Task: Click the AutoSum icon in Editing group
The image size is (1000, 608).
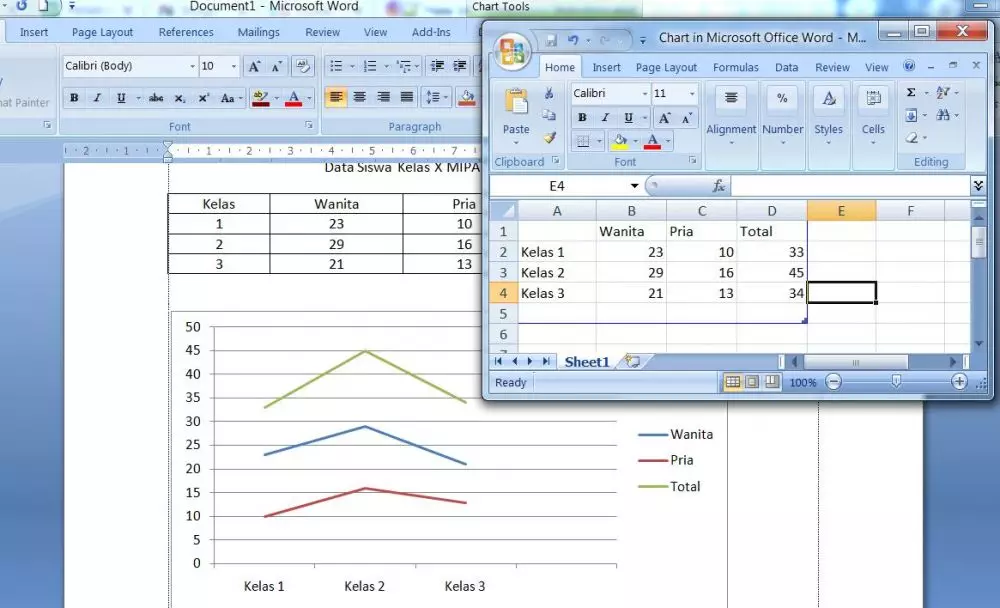Action: 911,92
